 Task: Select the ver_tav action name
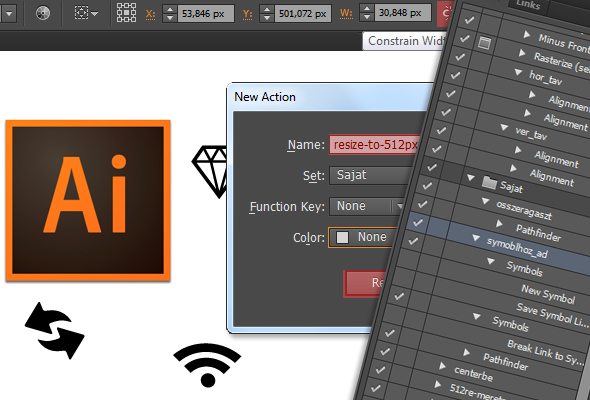[x=531, y=133]
